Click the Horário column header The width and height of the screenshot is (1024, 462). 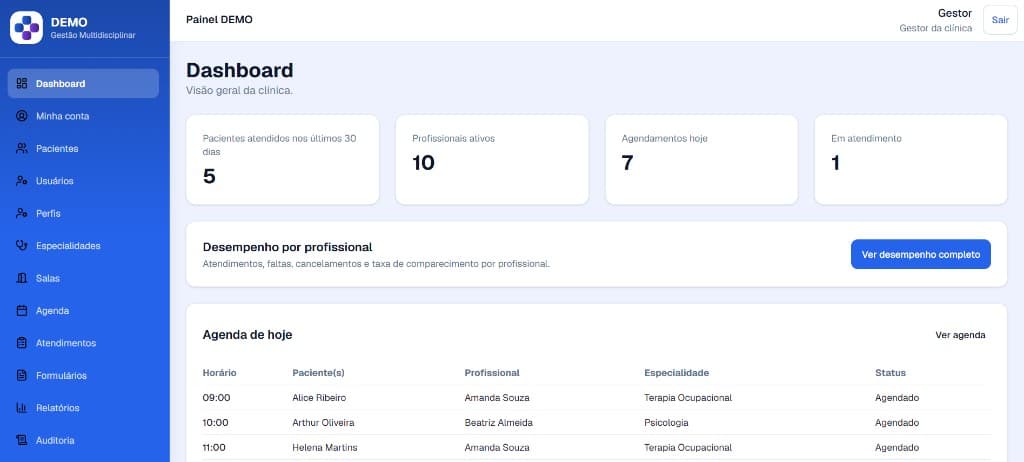click(x=219, y=373)
